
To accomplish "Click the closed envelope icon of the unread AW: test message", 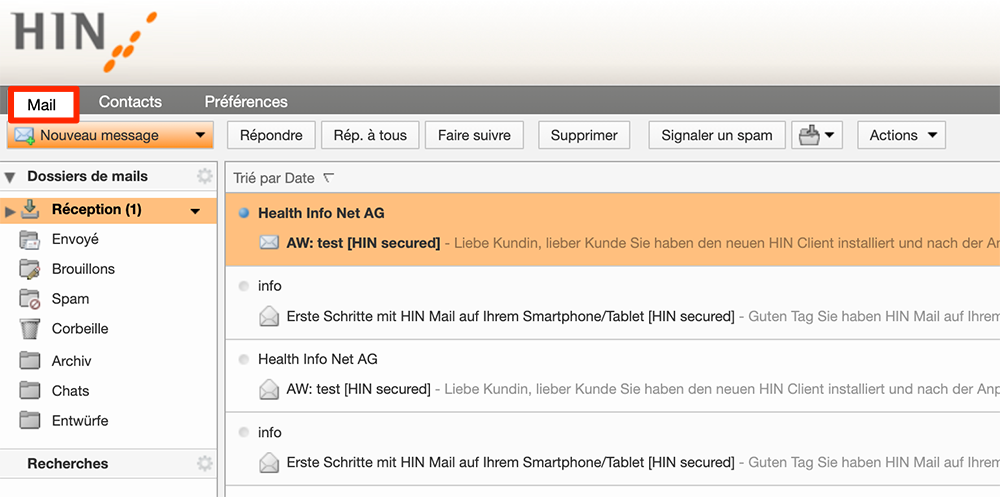I will [270, 243].
